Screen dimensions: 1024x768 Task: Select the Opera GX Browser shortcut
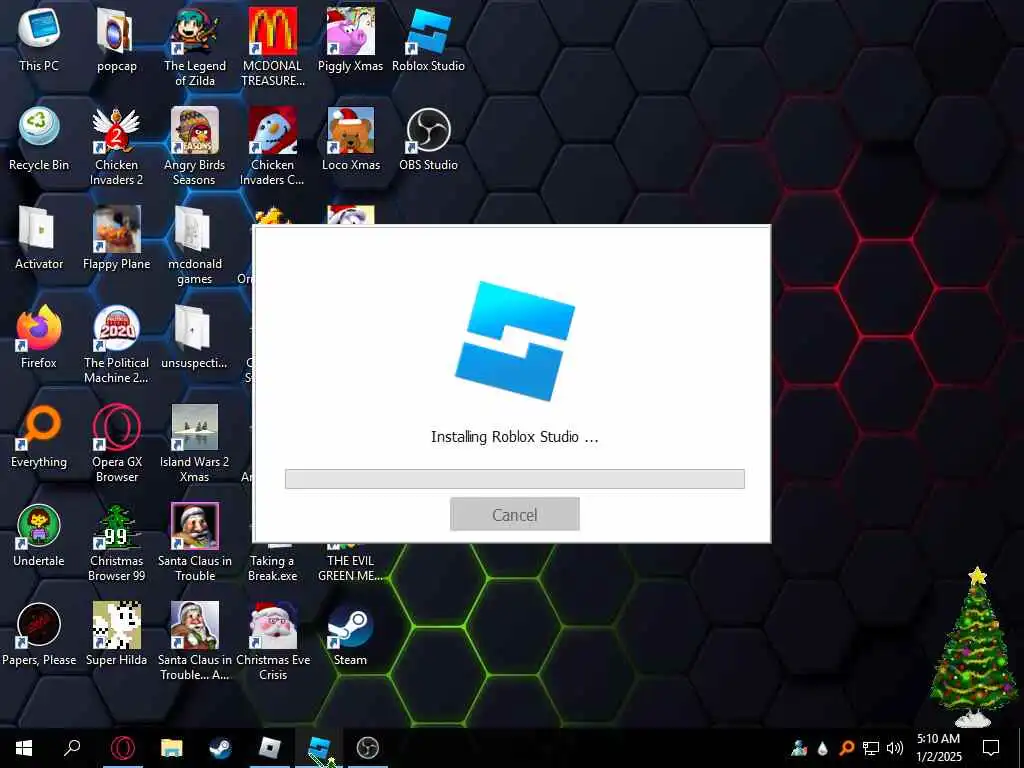[117, 443]
